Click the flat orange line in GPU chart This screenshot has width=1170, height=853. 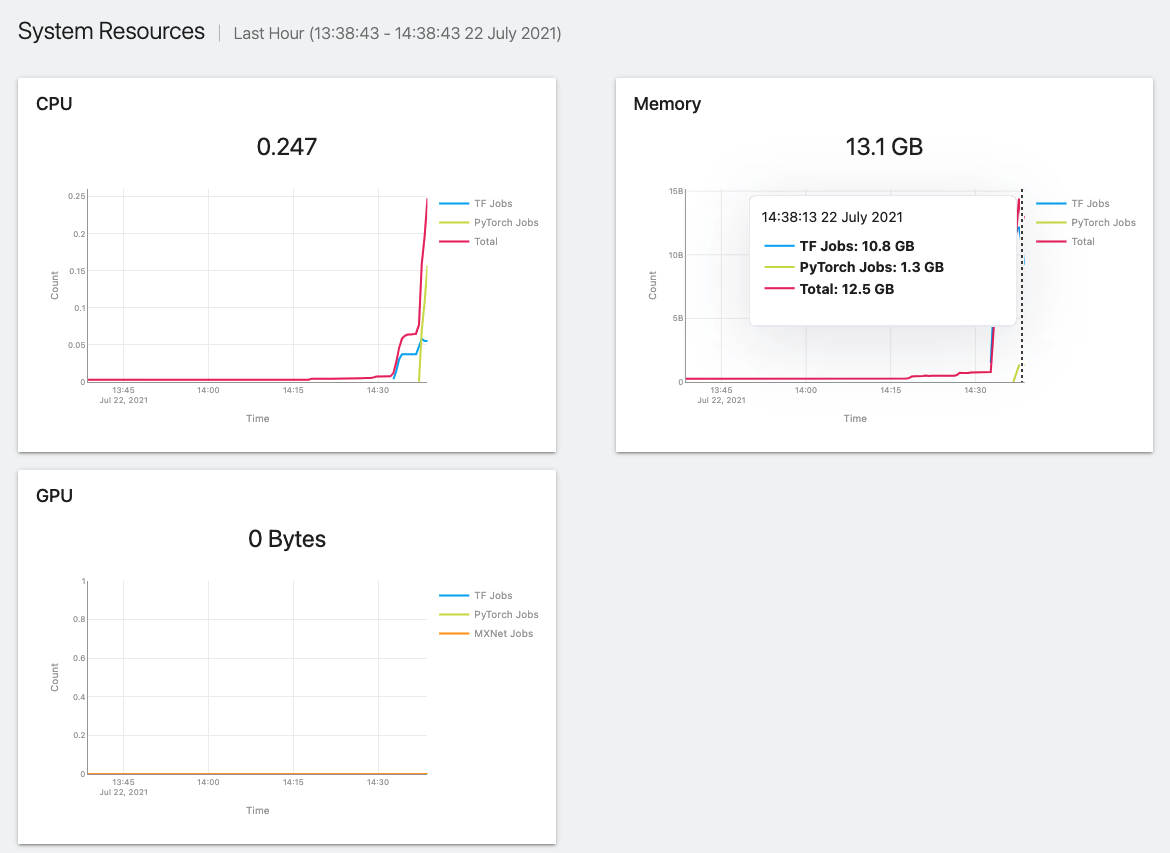click(x=257, y=774)
